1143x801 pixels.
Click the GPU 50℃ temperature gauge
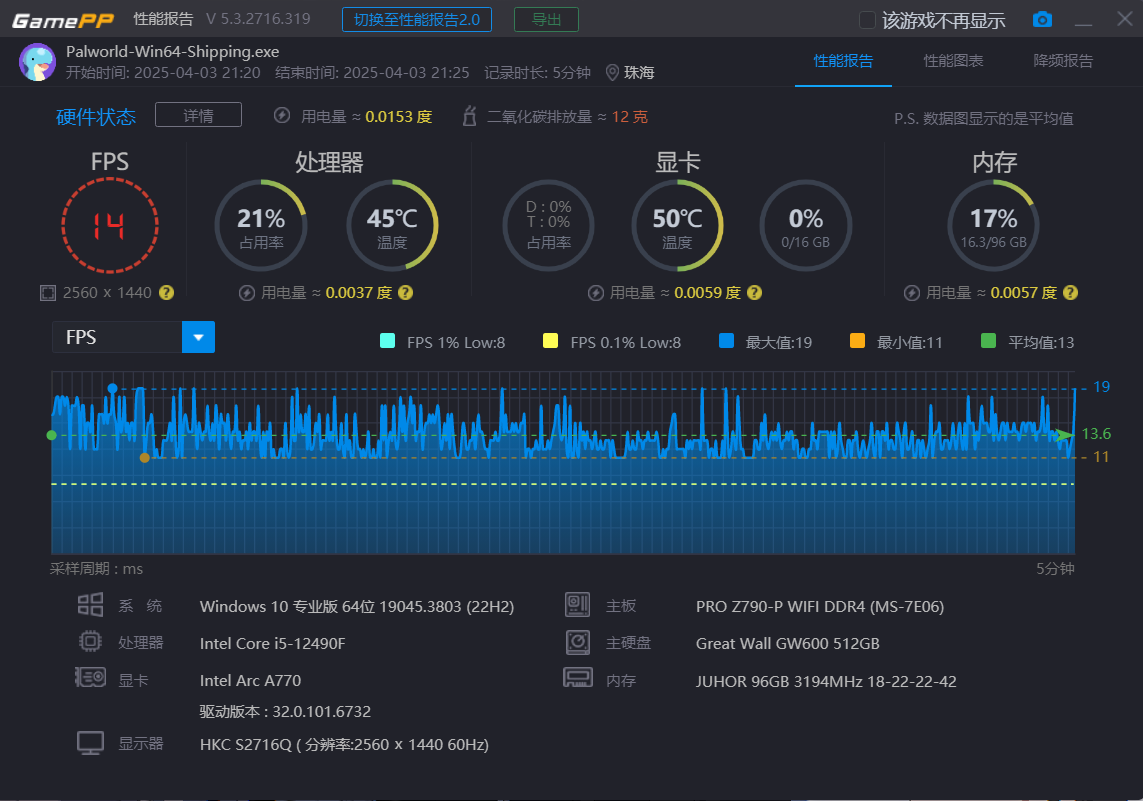coord(677,225)
